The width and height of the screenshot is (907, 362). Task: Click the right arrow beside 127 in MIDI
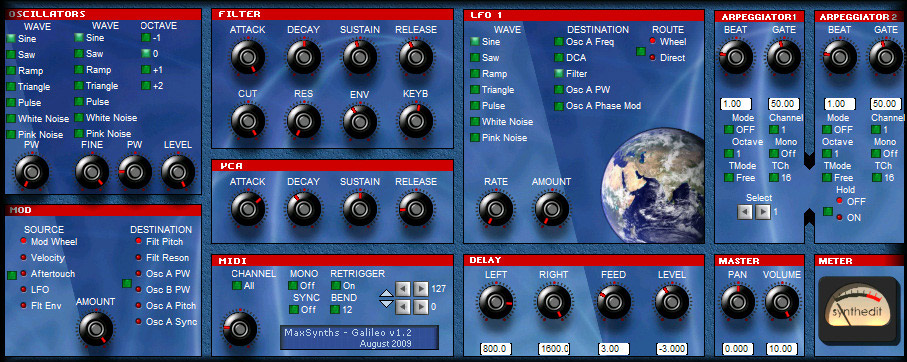pyautogui.click(x=421, y=289)
